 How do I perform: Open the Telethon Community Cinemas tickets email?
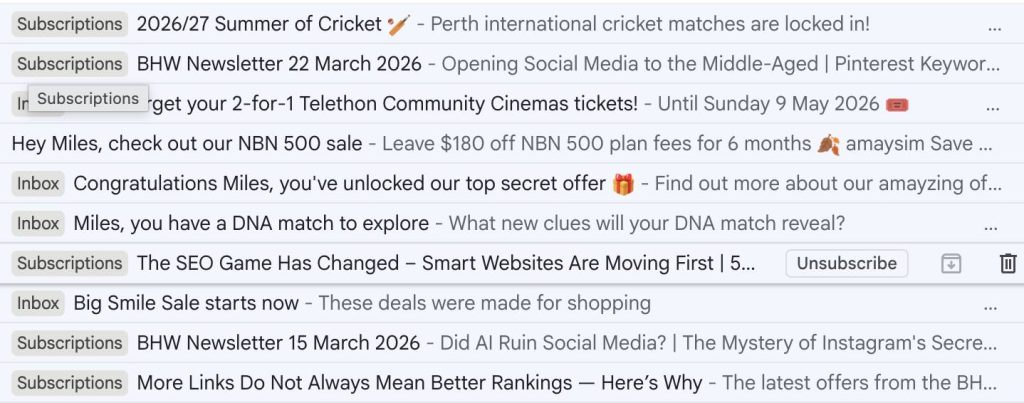coord(500,104)
